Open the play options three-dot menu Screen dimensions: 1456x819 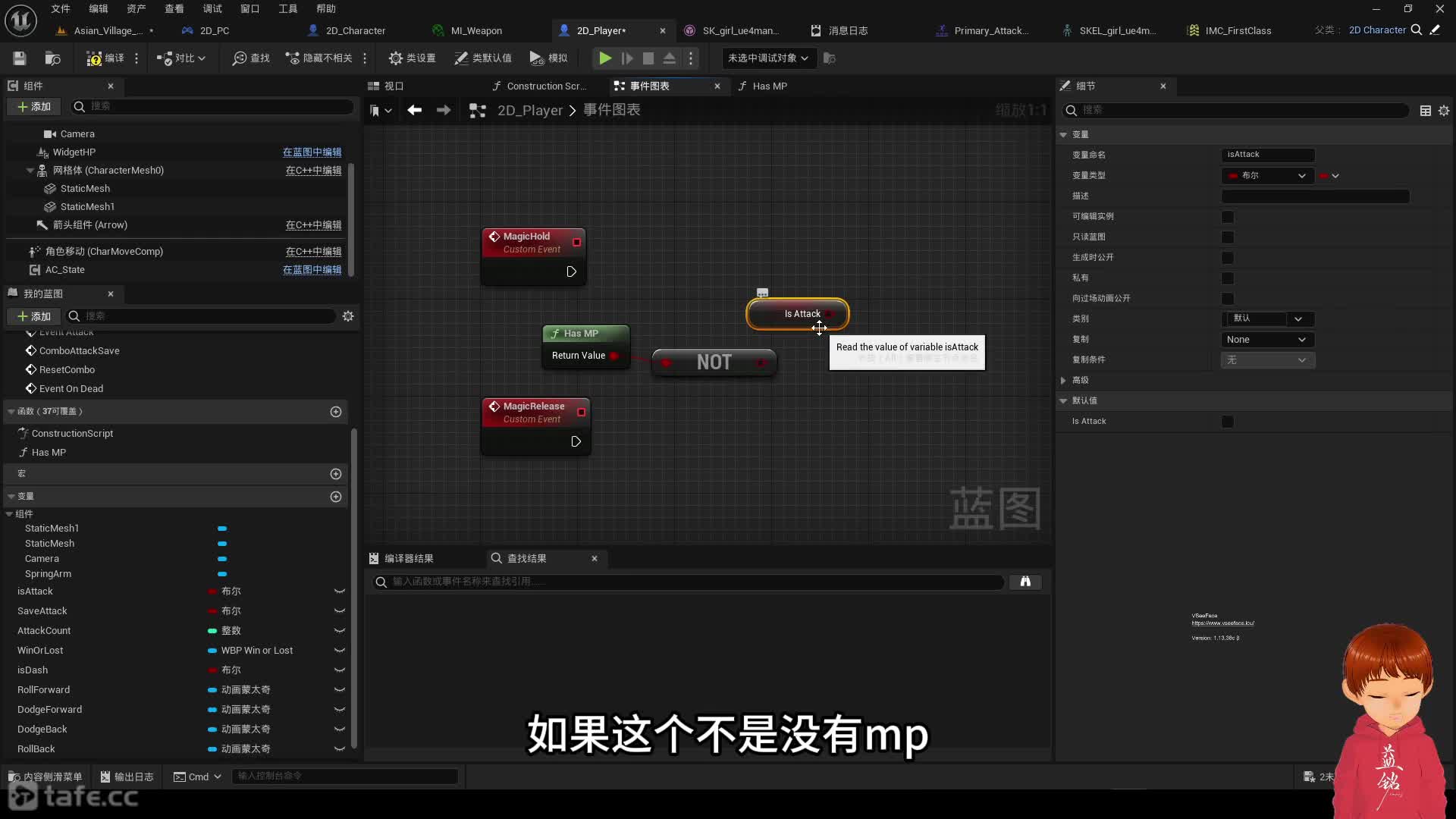click(691, 58)
